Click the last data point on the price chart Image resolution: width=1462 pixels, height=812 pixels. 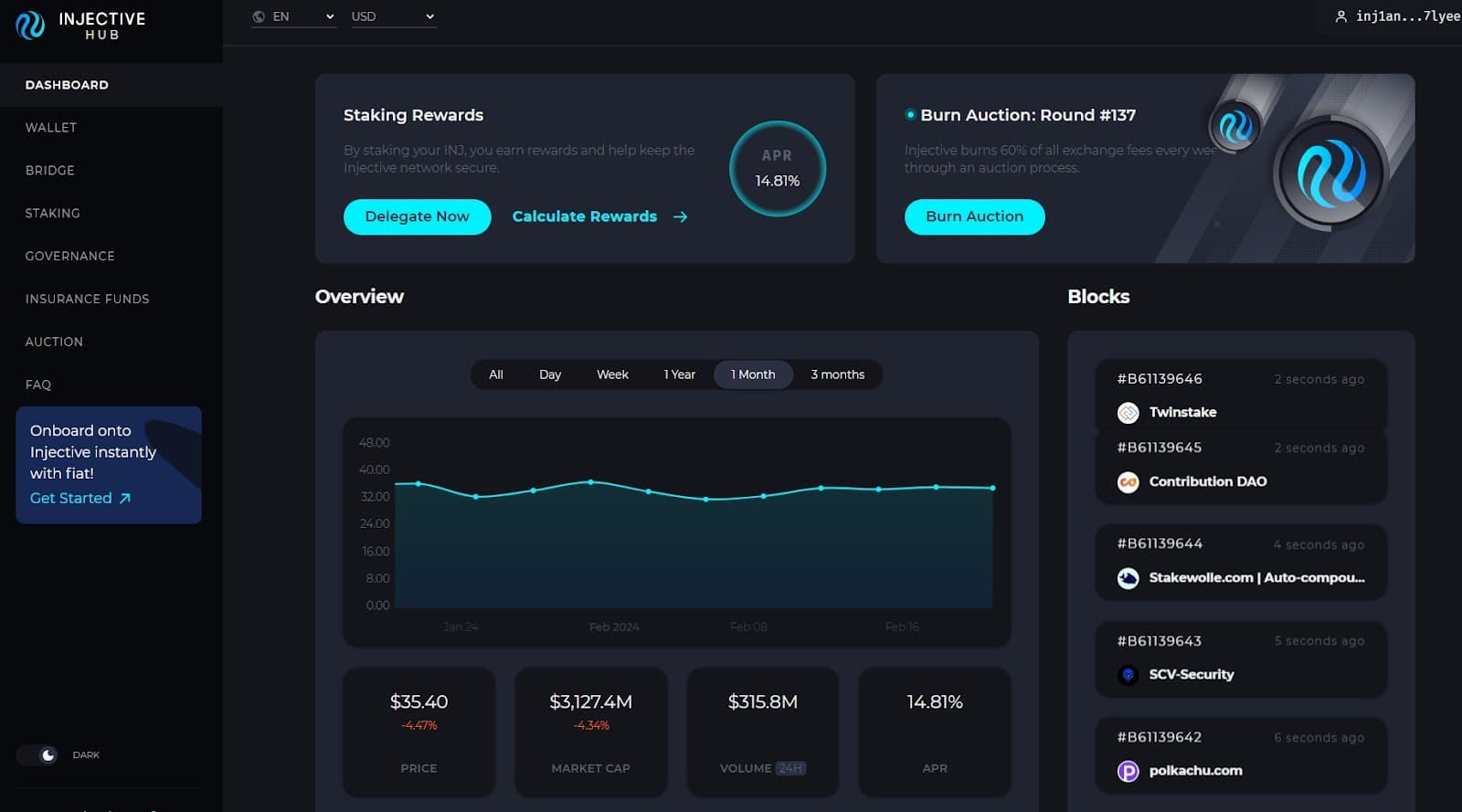(992, 488)
